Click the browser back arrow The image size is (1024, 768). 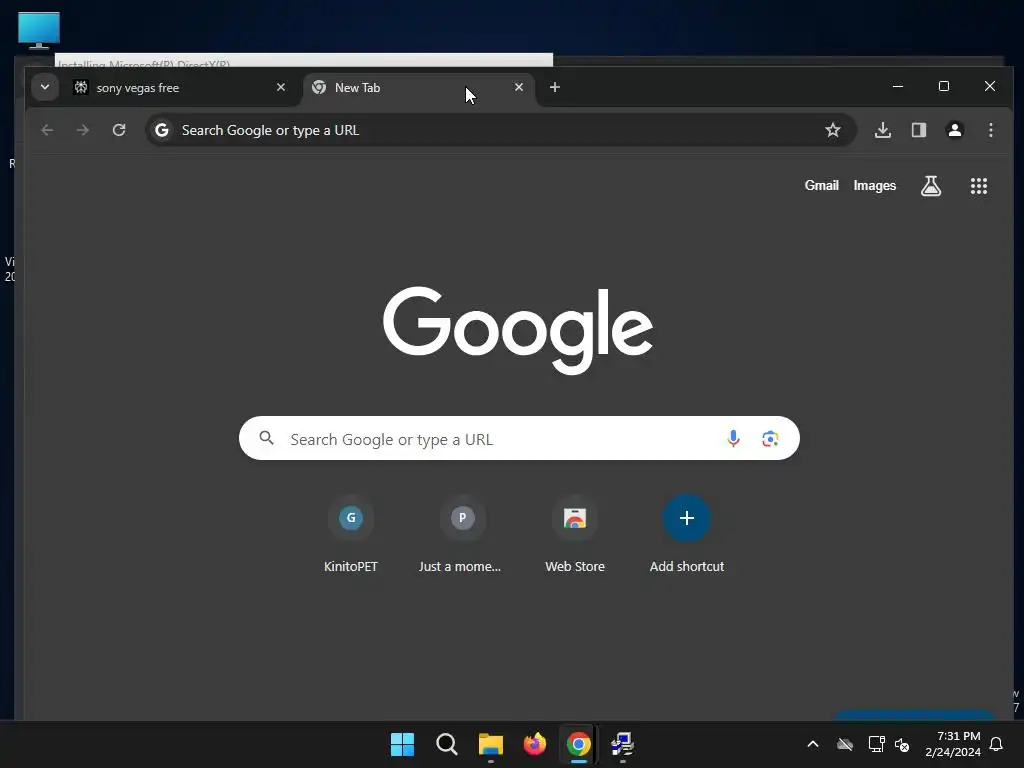tap(47, 130)
